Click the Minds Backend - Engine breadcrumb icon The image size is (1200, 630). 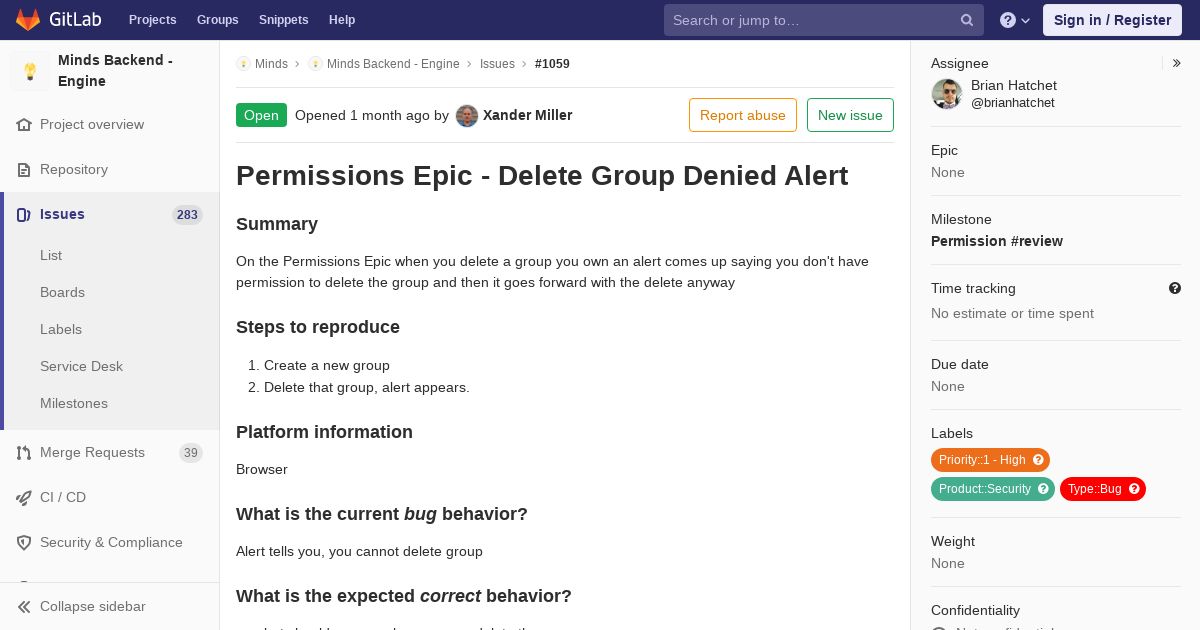click(x=315, y=64)
